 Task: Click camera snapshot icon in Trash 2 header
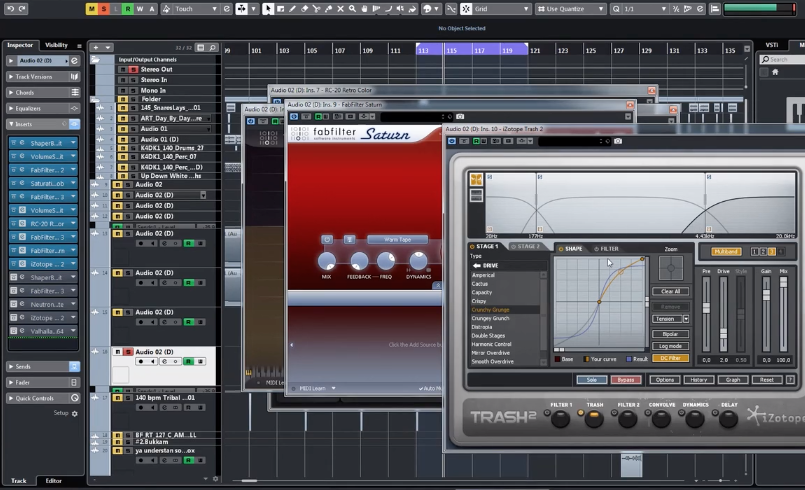[618, 141]
